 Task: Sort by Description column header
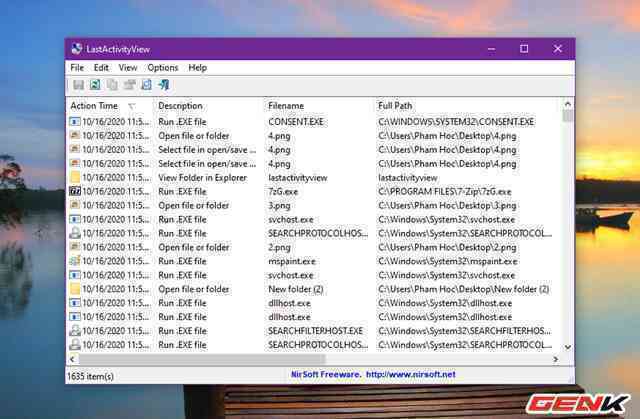click(208, 106)
